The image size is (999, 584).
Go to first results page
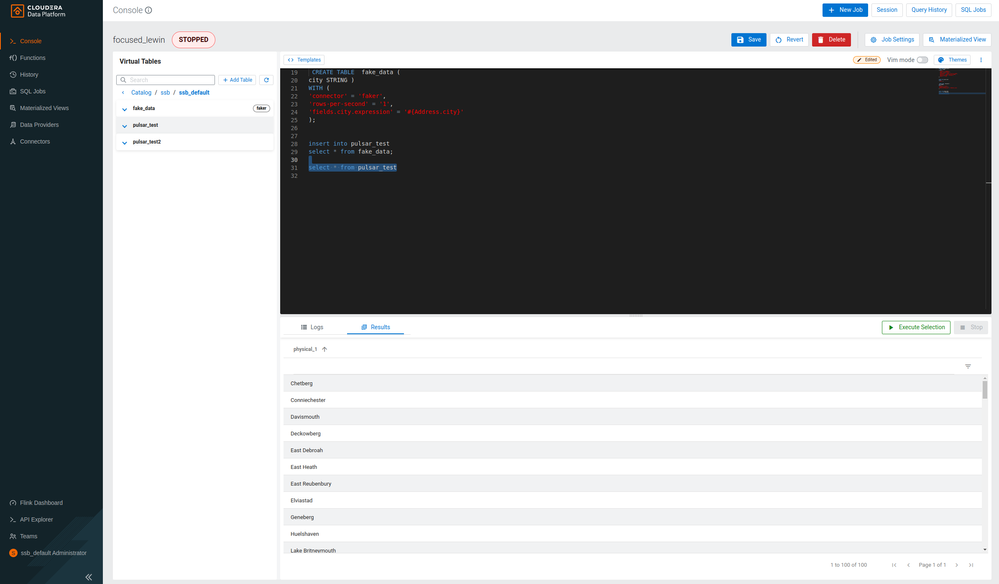click(x=894, y=565)
